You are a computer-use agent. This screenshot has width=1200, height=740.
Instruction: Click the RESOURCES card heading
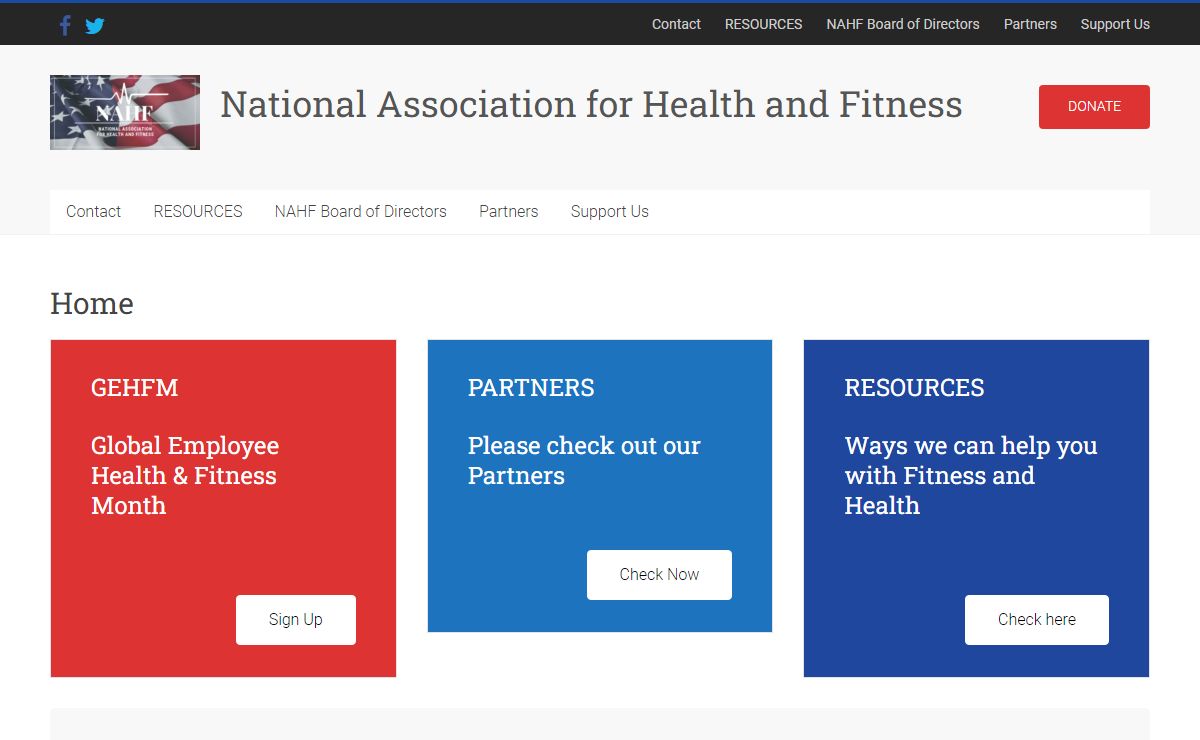[914, 388]
